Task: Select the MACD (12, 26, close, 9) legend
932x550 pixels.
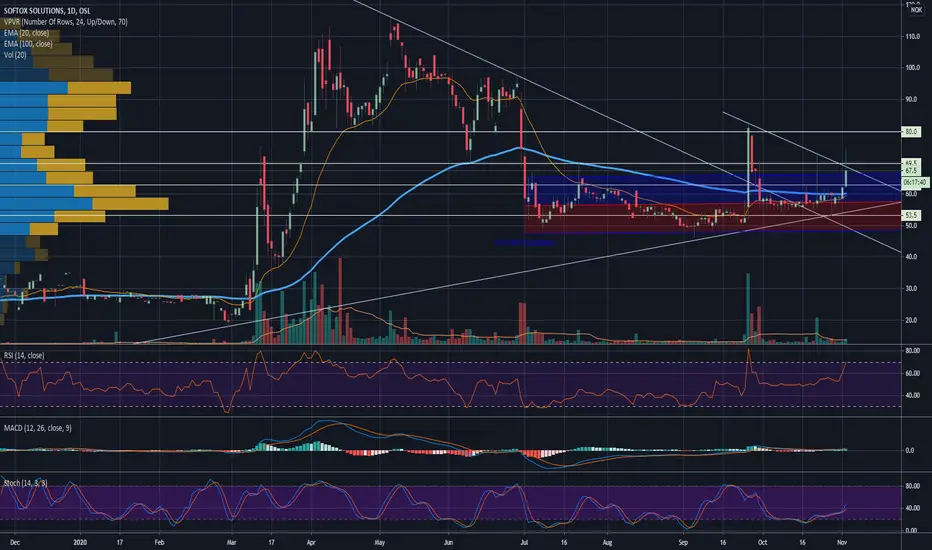Action: 38,428
